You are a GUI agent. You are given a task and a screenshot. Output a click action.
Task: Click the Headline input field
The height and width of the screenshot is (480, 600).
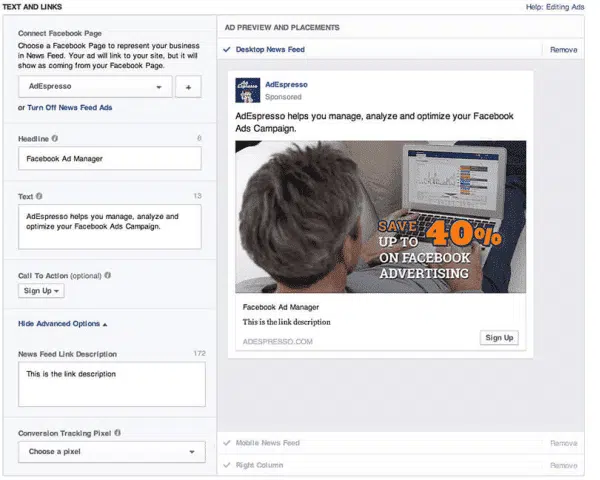[x=110, y=158]
